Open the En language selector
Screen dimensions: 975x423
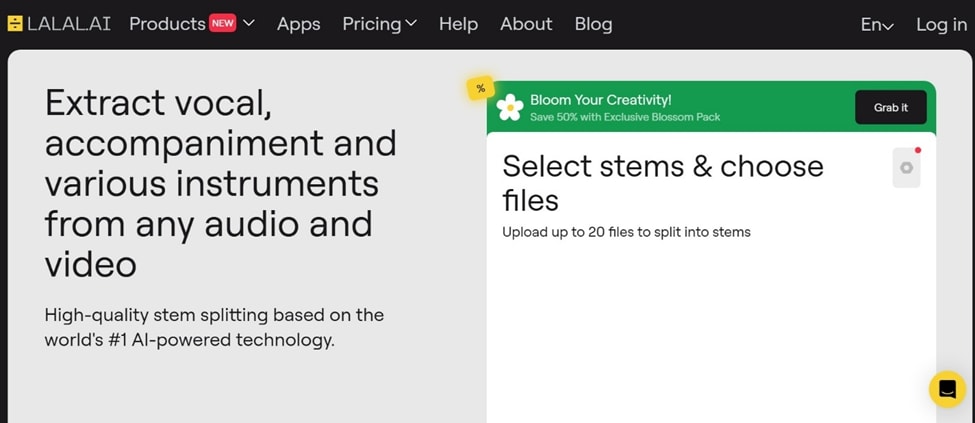pyautogui.click(x=877, y=24)
